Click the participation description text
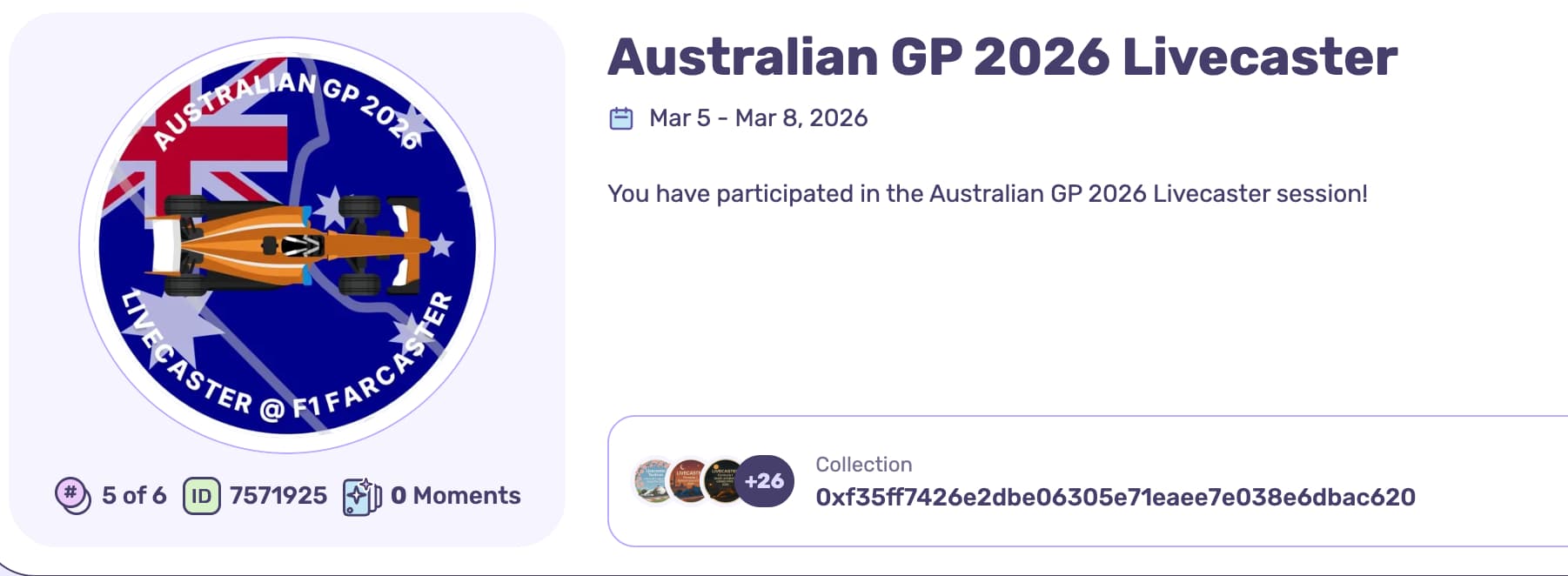This screenshot has width=1568, height=576. point(987,193)
